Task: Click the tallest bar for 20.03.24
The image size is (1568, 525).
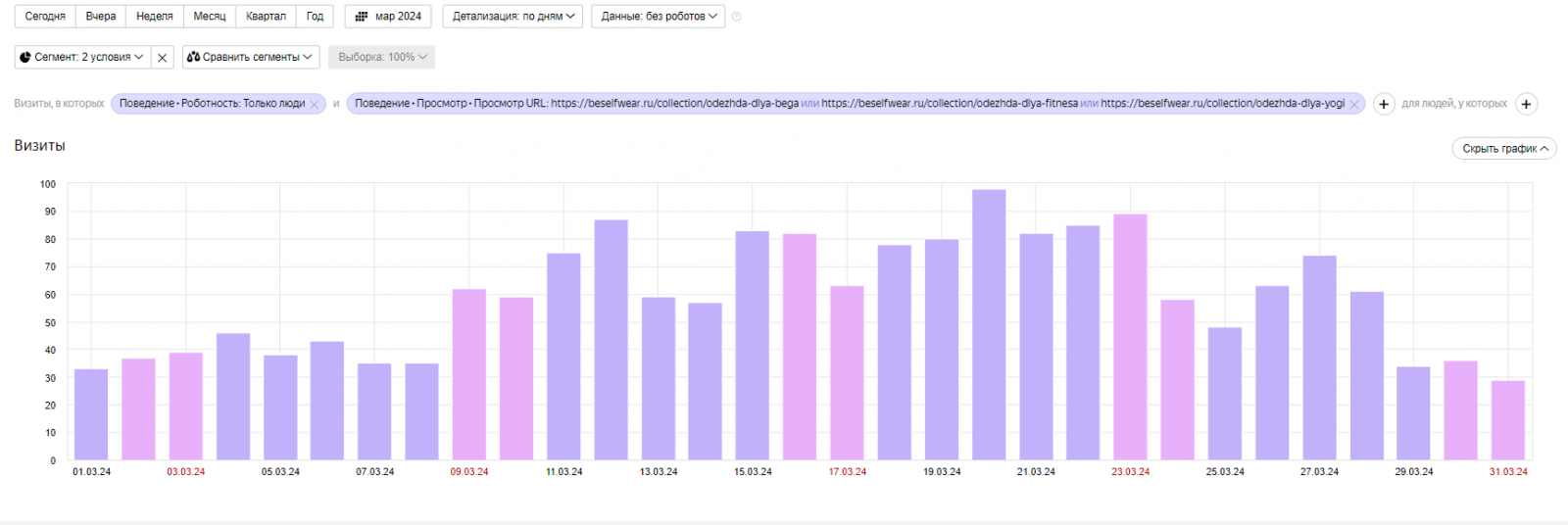Action: tap(989, 325)
